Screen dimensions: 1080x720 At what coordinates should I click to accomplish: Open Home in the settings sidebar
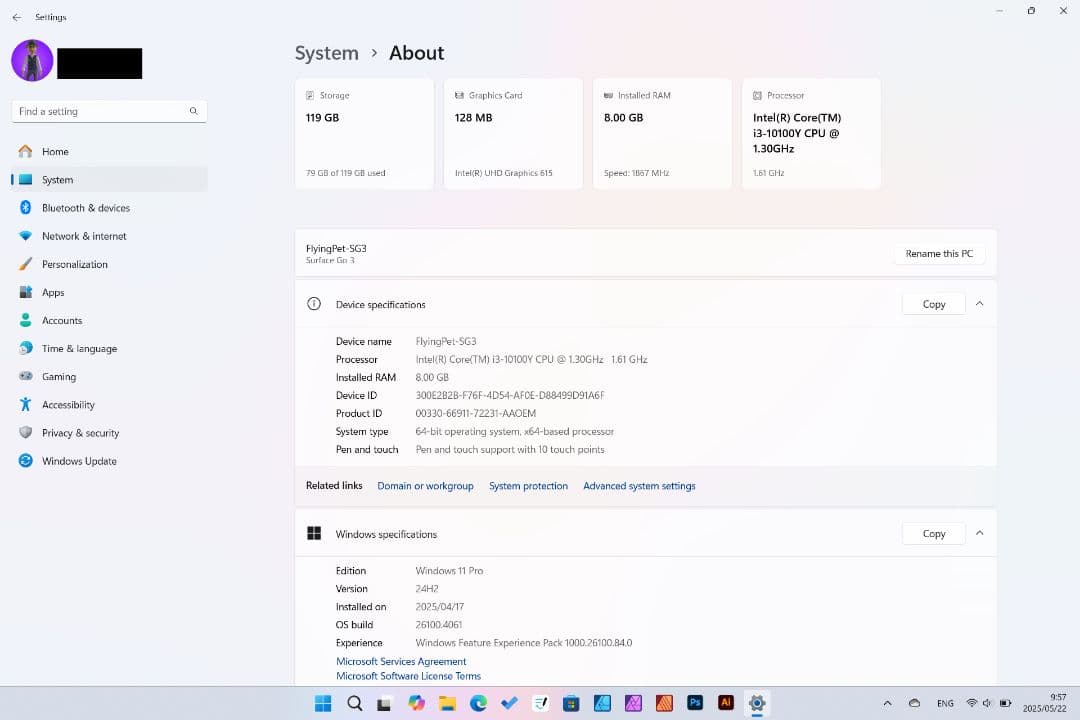[x=109, y=152]
